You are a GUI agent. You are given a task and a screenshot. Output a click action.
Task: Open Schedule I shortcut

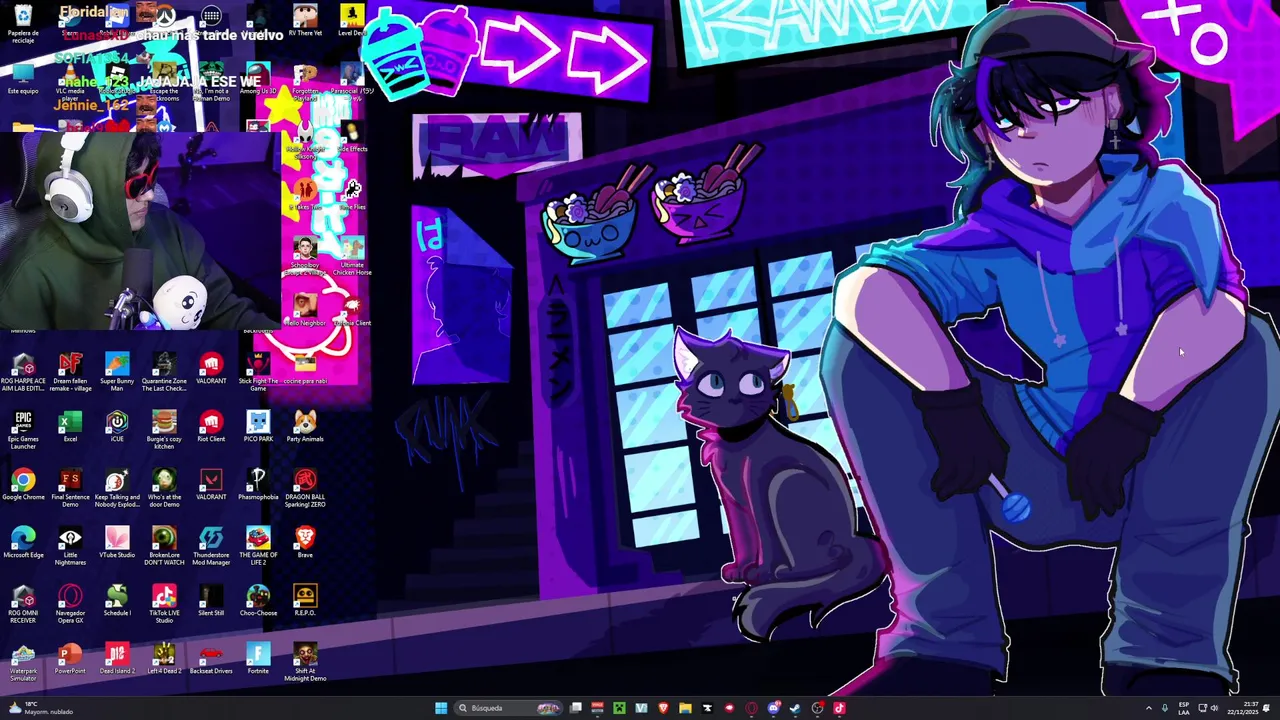tap(117, 601)
